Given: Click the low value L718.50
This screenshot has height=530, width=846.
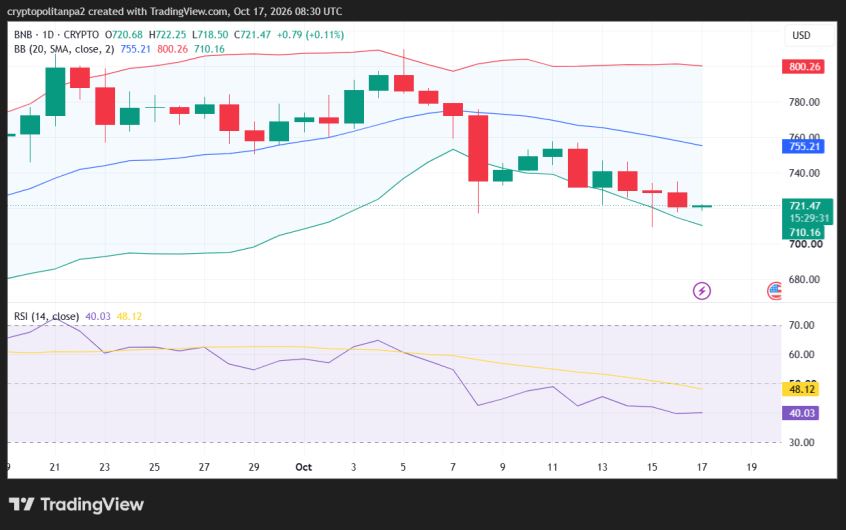Looking at the screenshot, I should tap(210, 35).
